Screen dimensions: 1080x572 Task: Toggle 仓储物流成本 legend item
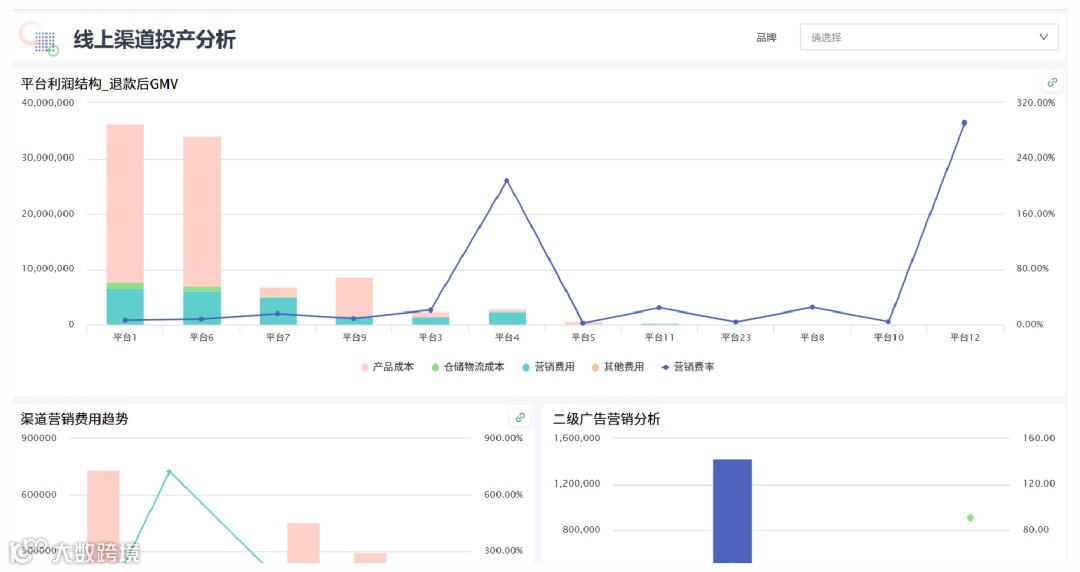pos(468,367)
